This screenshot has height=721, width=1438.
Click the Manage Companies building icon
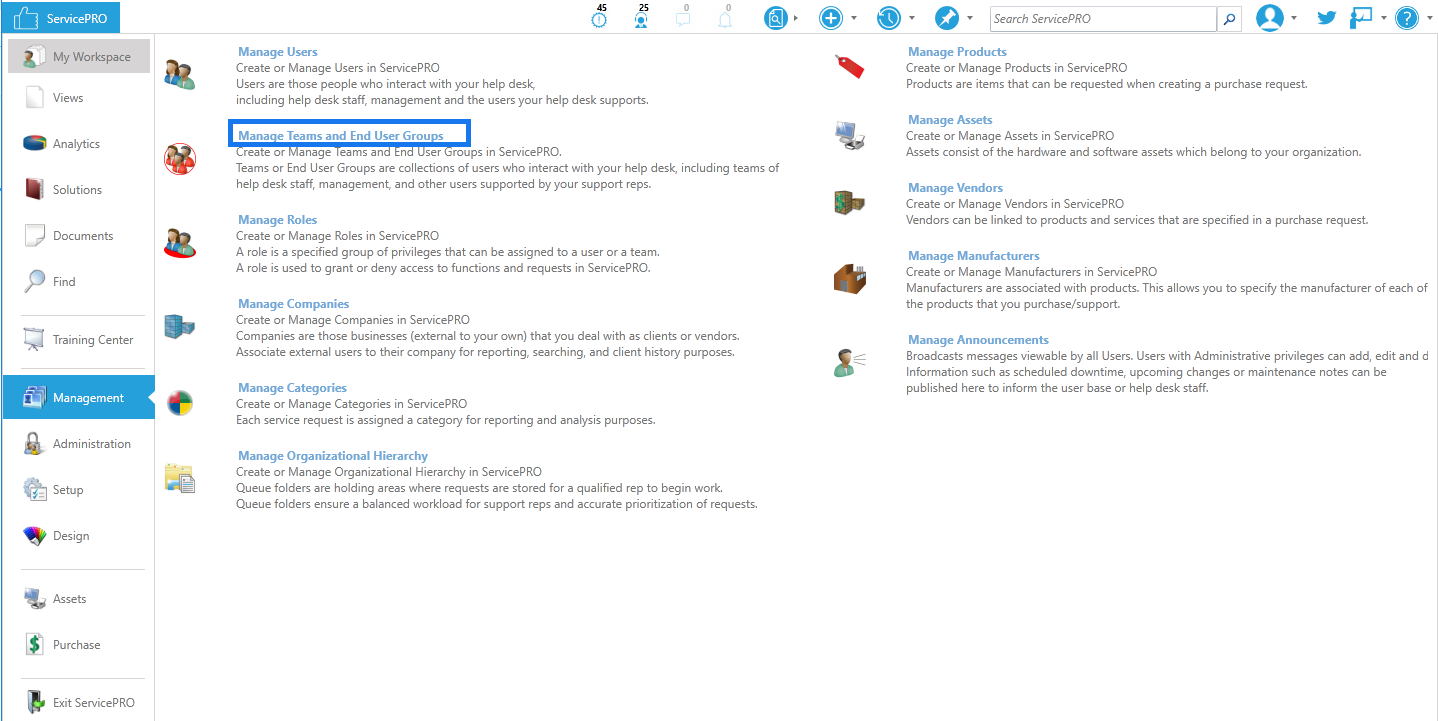coord(180,326)
